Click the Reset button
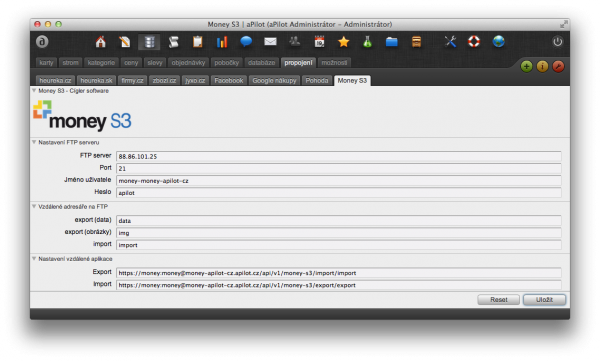The height and width of the screenshot is (361, 600). click(x=499, y=300)
